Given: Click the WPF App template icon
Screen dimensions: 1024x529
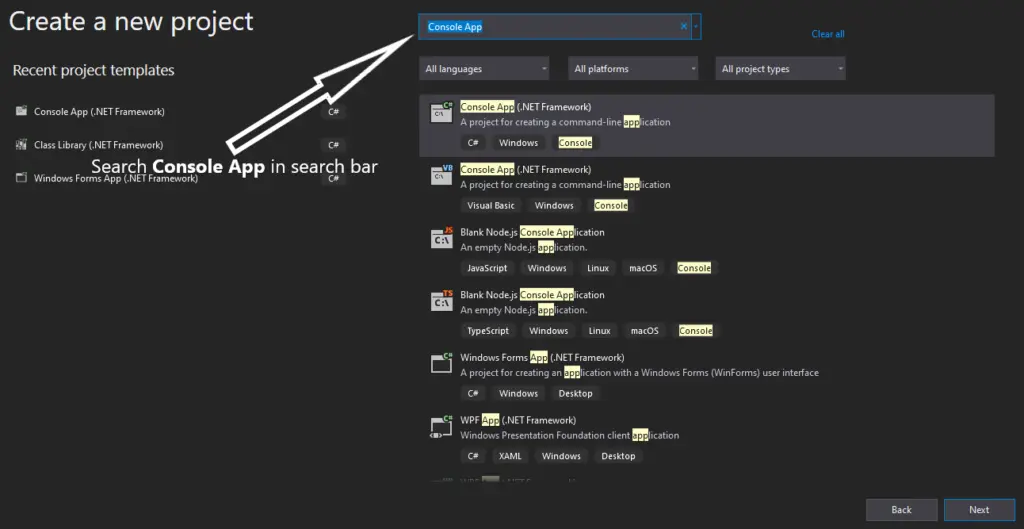Looking at the screenshot, I should tap(441, 426).
